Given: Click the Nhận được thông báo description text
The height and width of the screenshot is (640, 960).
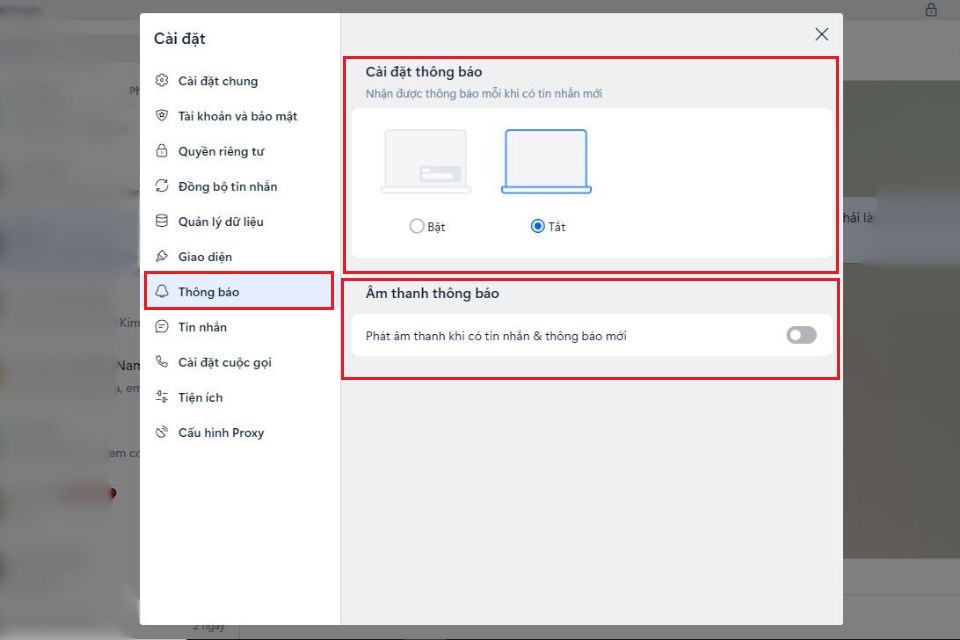Looking at the screenshot, I should (x=484, y=94).
